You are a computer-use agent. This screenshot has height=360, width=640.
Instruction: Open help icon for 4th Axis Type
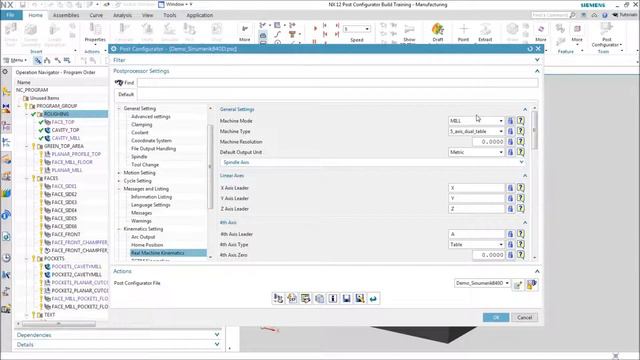pos(521,244)
